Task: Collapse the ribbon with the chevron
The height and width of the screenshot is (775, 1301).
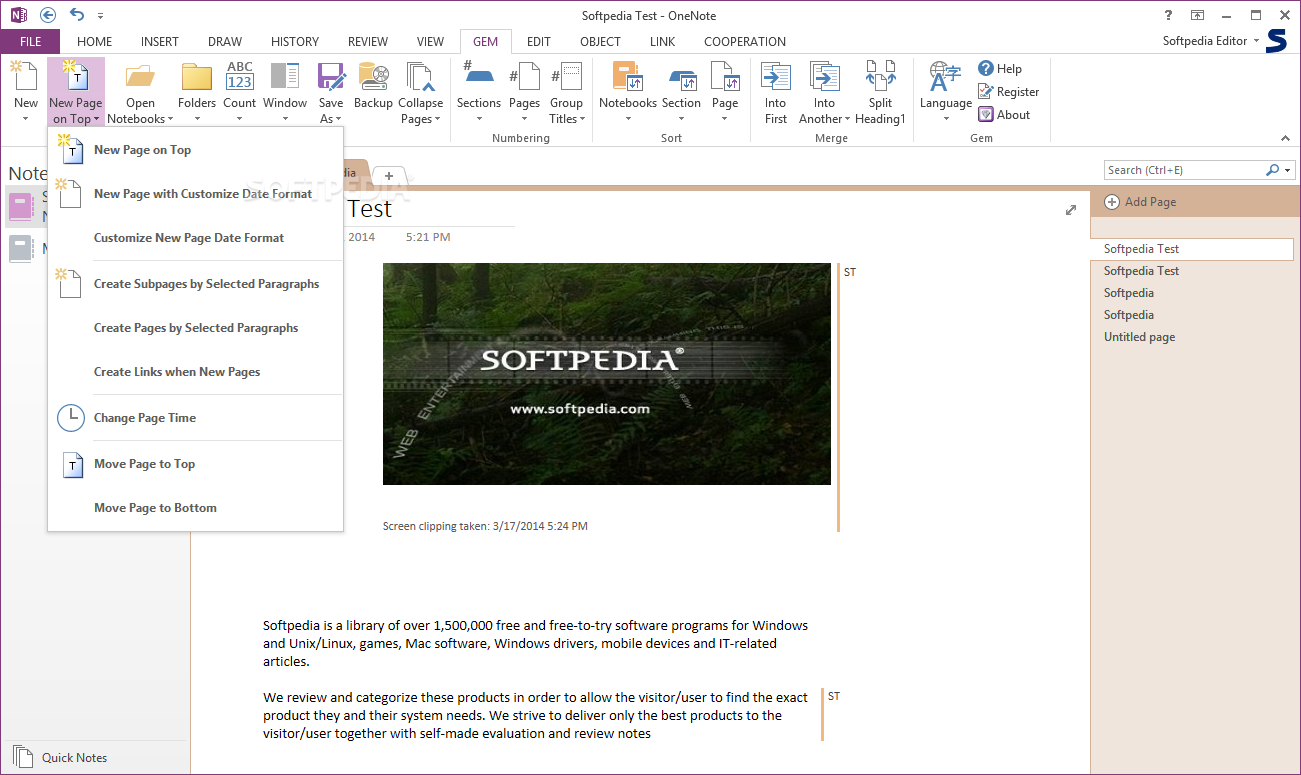Action: click(x=1286, y=138)
